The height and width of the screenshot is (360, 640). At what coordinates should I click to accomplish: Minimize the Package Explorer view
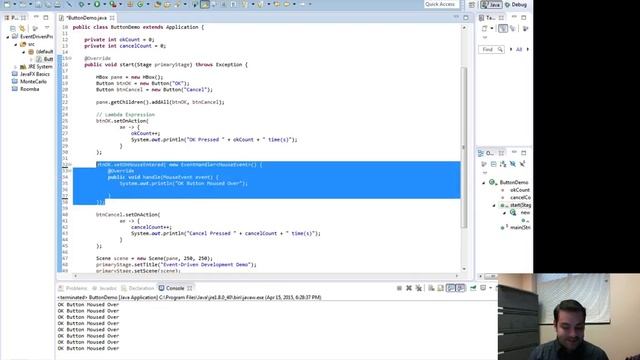click(x=36, y=17)
